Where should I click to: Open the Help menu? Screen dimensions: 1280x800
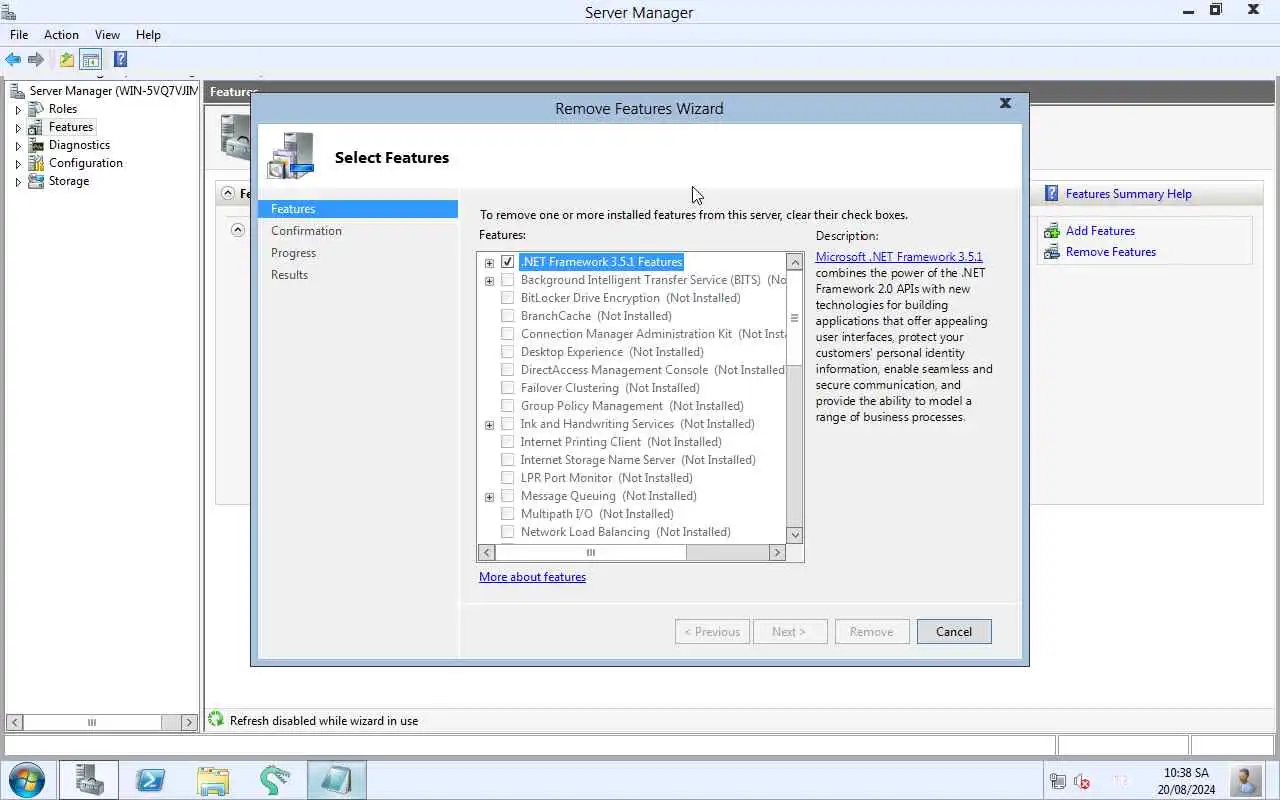[x=148, y=34]
